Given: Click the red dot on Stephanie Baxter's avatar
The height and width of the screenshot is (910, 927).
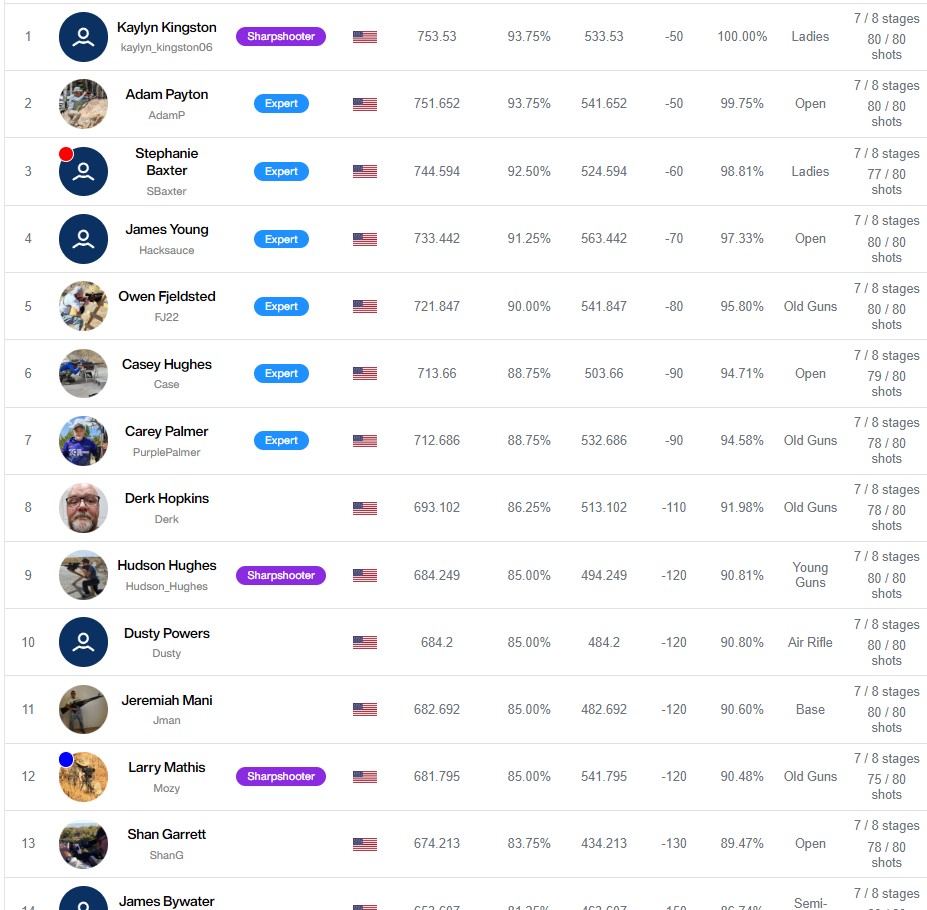Looking at the screenshot, I should [66, 154].
